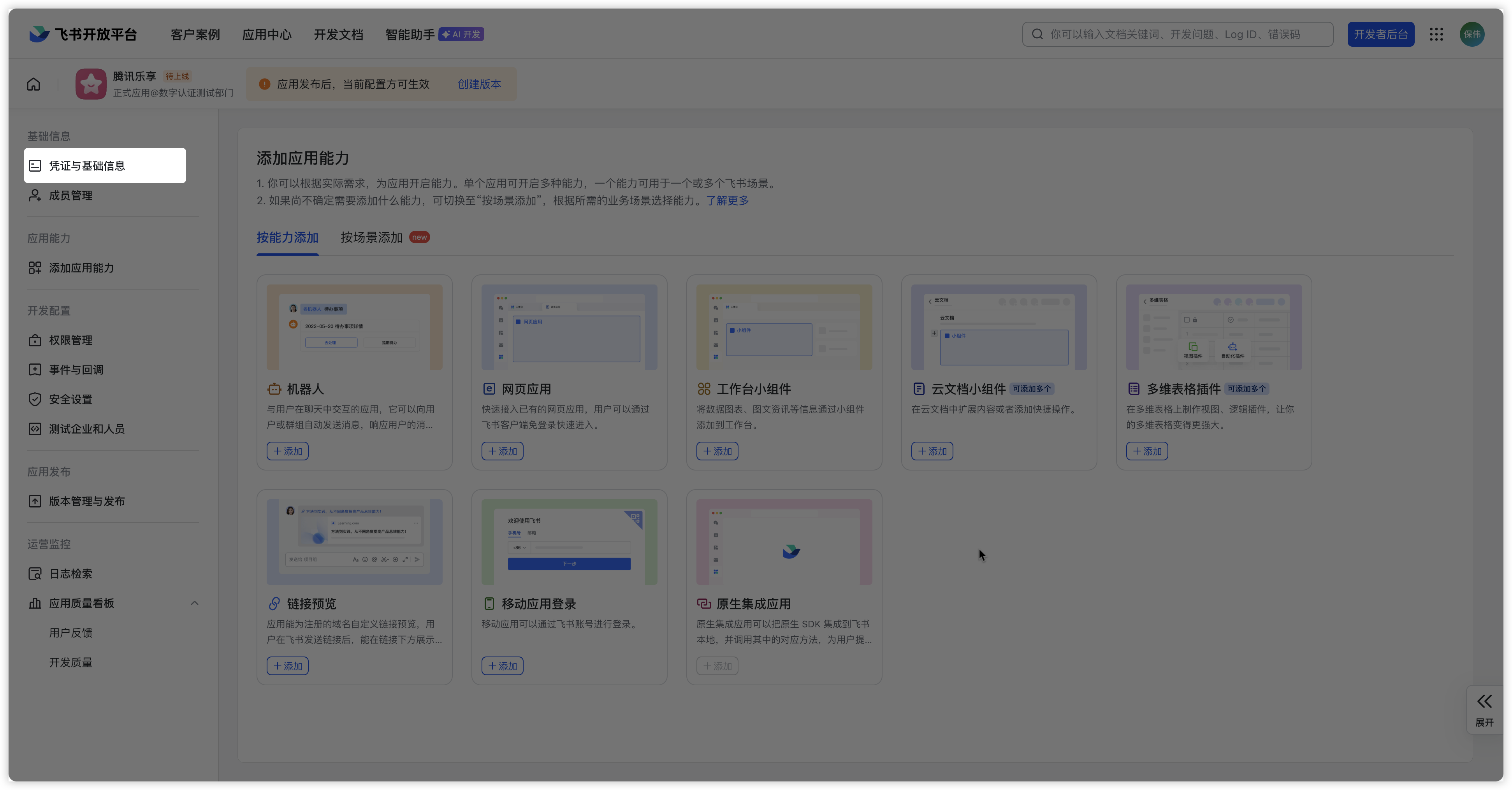The height and width of the screenshot is (790, 1512).
Task: Open 版本管理与发布 in the sidebar
Action: pyautogui.click(x=87, y=501)
